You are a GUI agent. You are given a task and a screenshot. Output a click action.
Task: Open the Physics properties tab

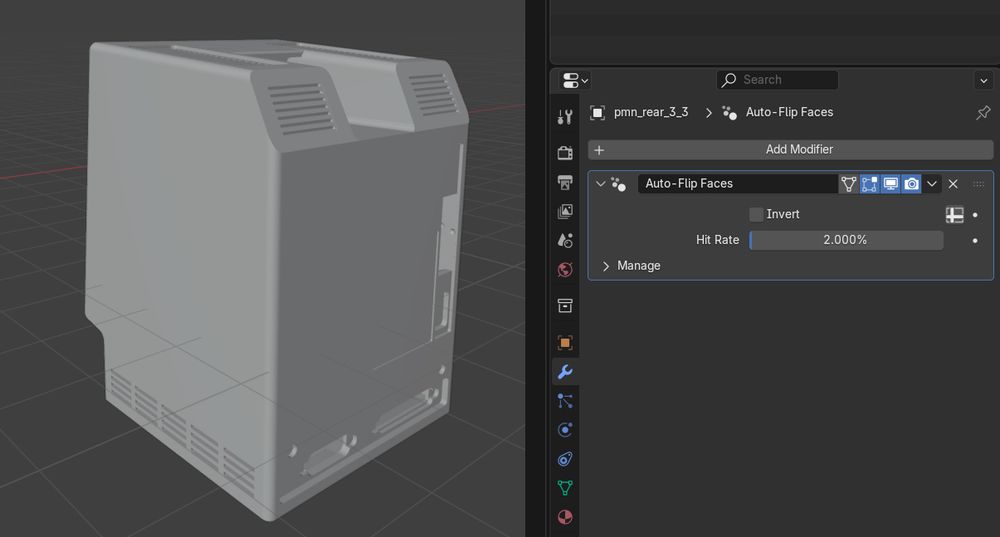coord(565,430)
